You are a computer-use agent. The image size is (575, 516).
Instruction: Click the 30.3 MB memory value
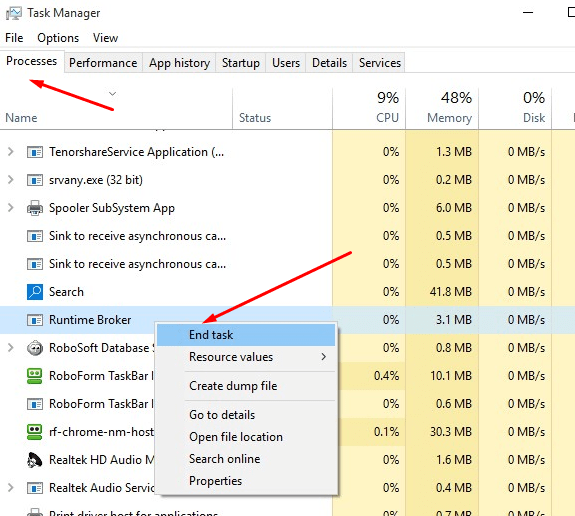(x=451, y=432)
